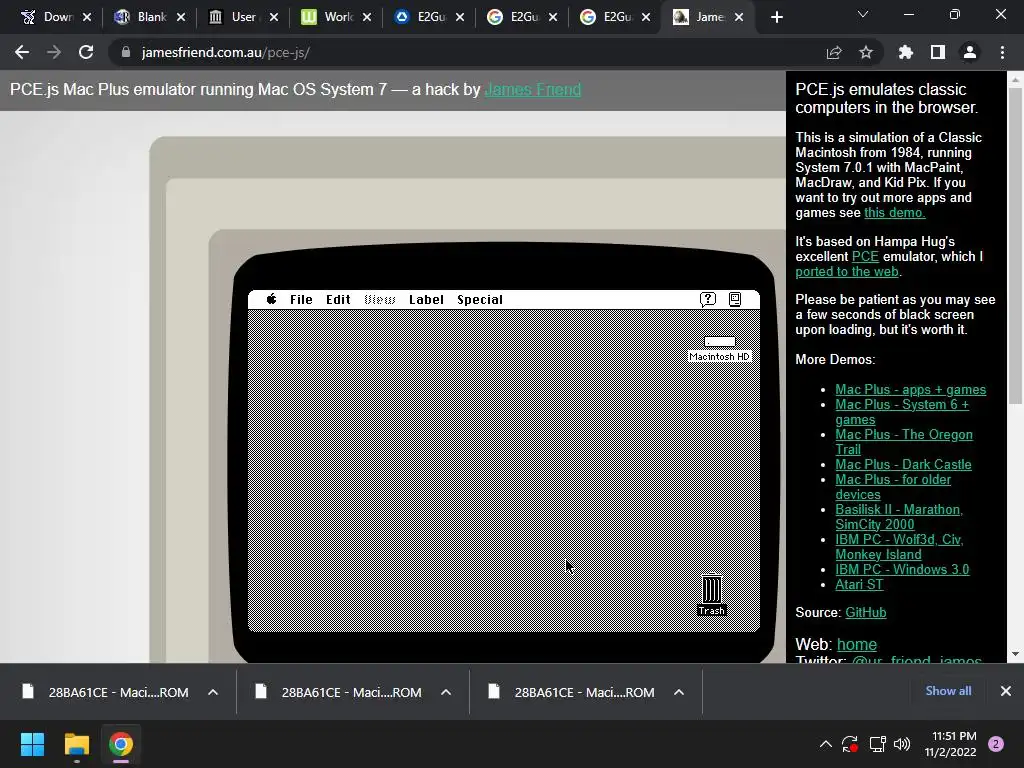Select the Macintosh HD disk icon
The height and width of the screenshot is (768, 1024).
[720, 349]
